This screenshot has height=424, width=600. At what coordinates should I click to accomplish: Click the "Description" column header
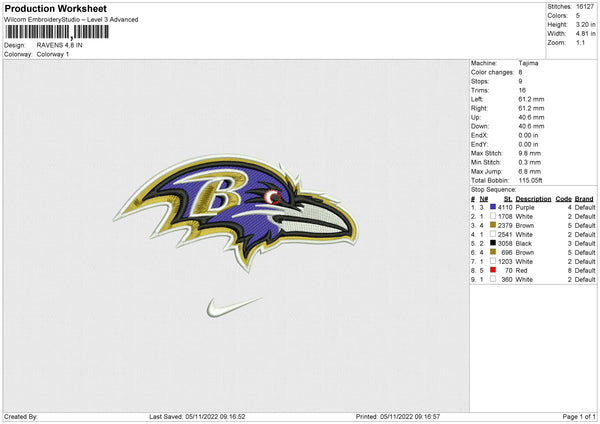tap(533, 199)
